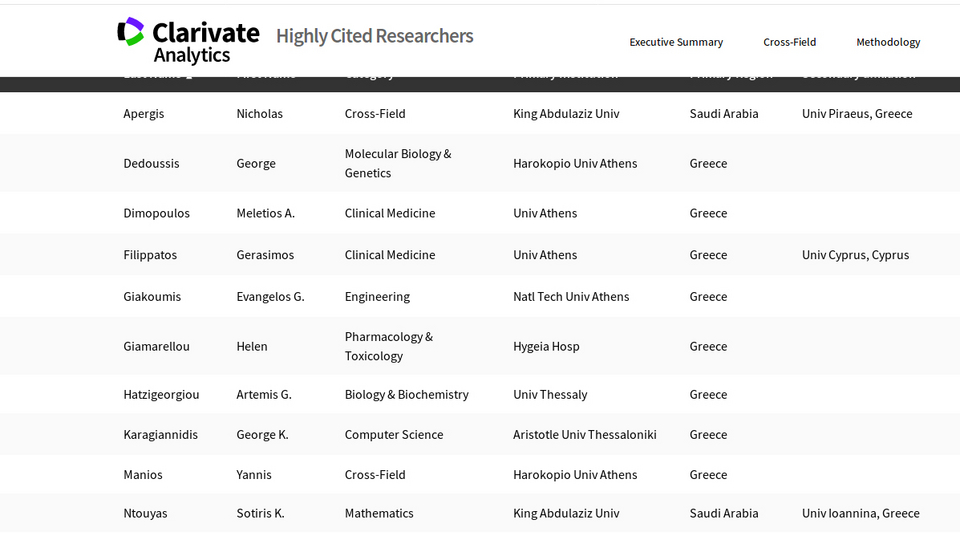Click the Filippatos researcher entry
This screenshot has width=960, height=544.
(150, 255)
